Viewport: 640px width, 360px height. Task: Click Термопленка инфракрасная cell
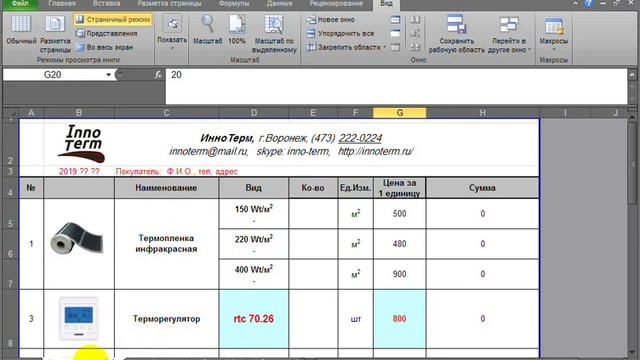(x=167, y=244)
